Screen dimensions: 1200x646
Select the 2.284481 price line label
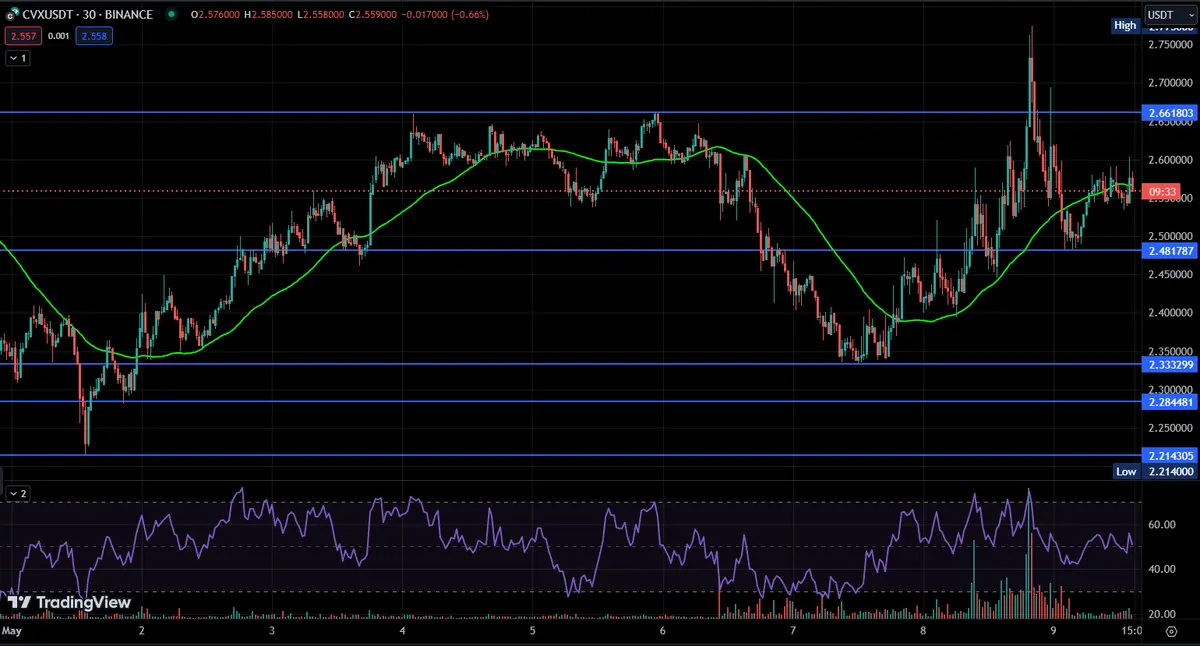tap(1169, 402)
